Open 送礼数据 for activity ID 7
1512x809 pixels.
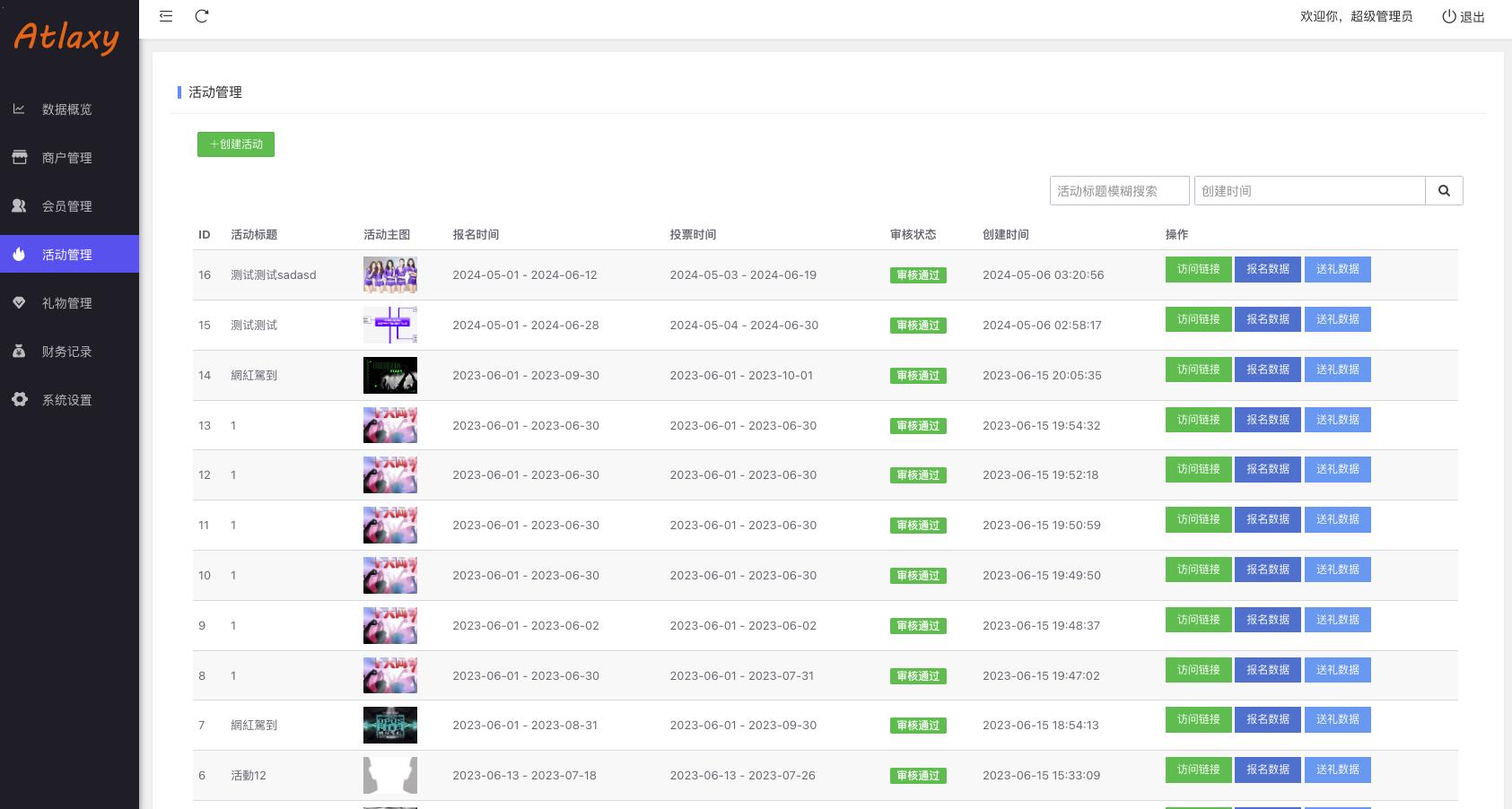[1337, 719]
